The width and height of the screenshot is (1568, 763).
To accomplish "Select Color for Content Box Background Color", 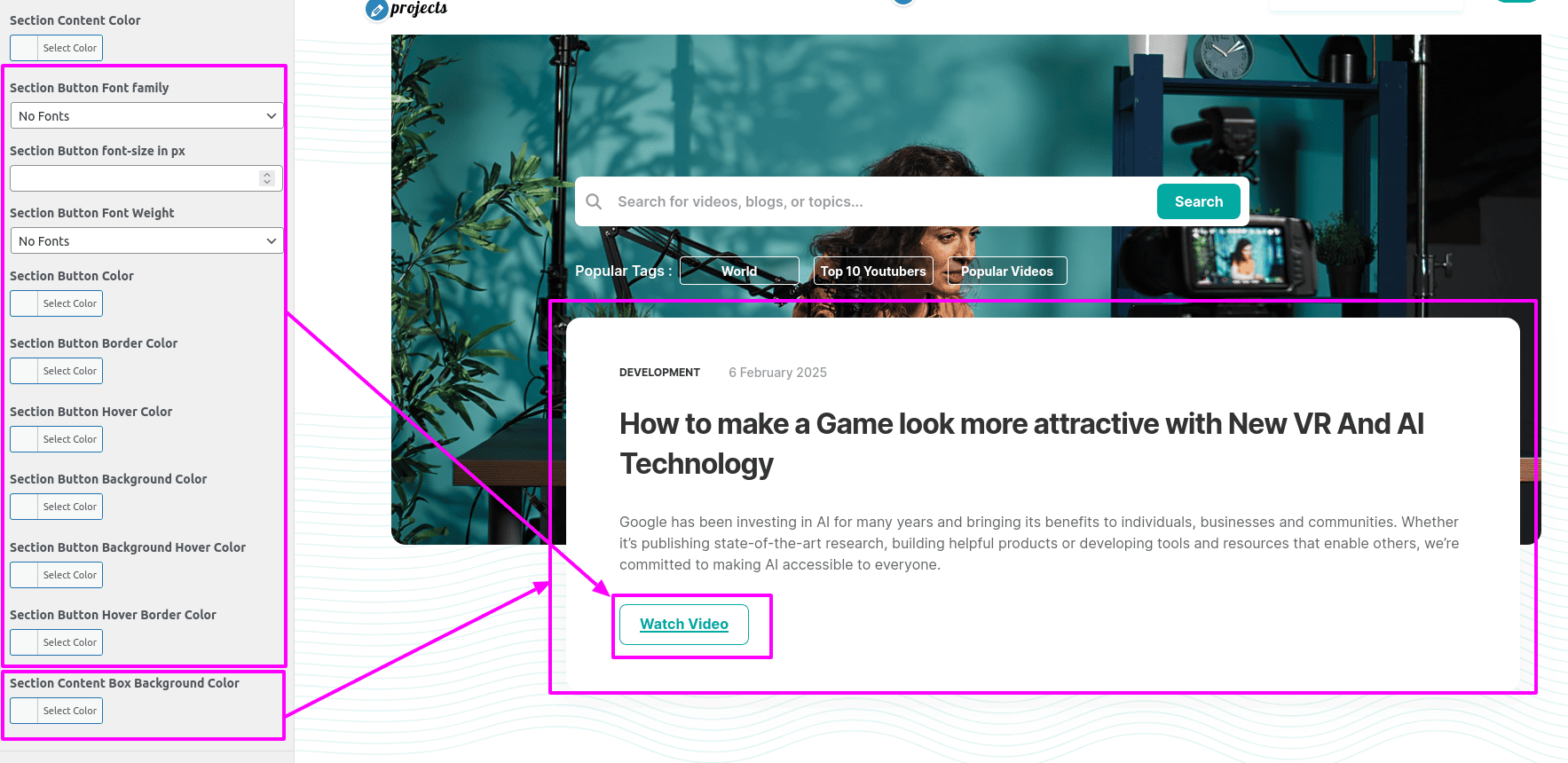I will (x=56, y=711).
